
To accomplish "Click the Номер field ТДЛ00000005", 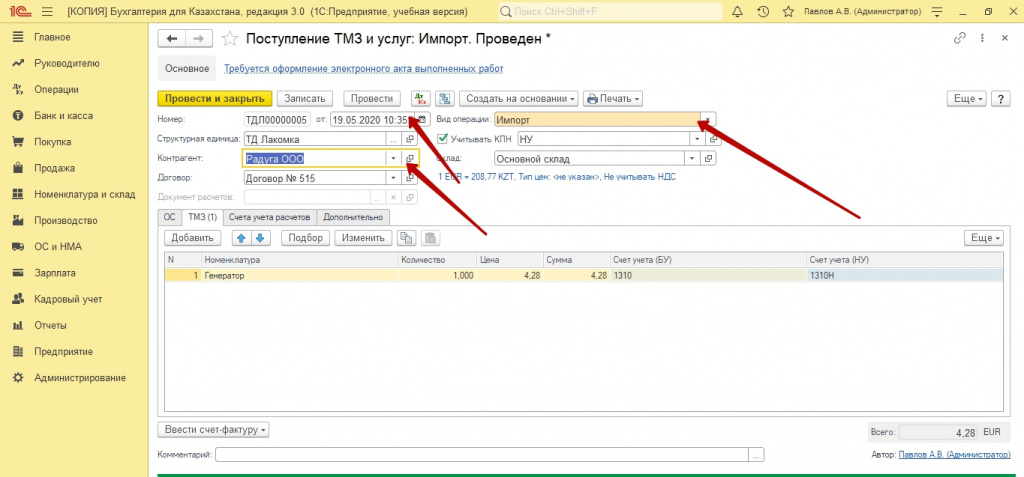I will click(277, 120).
